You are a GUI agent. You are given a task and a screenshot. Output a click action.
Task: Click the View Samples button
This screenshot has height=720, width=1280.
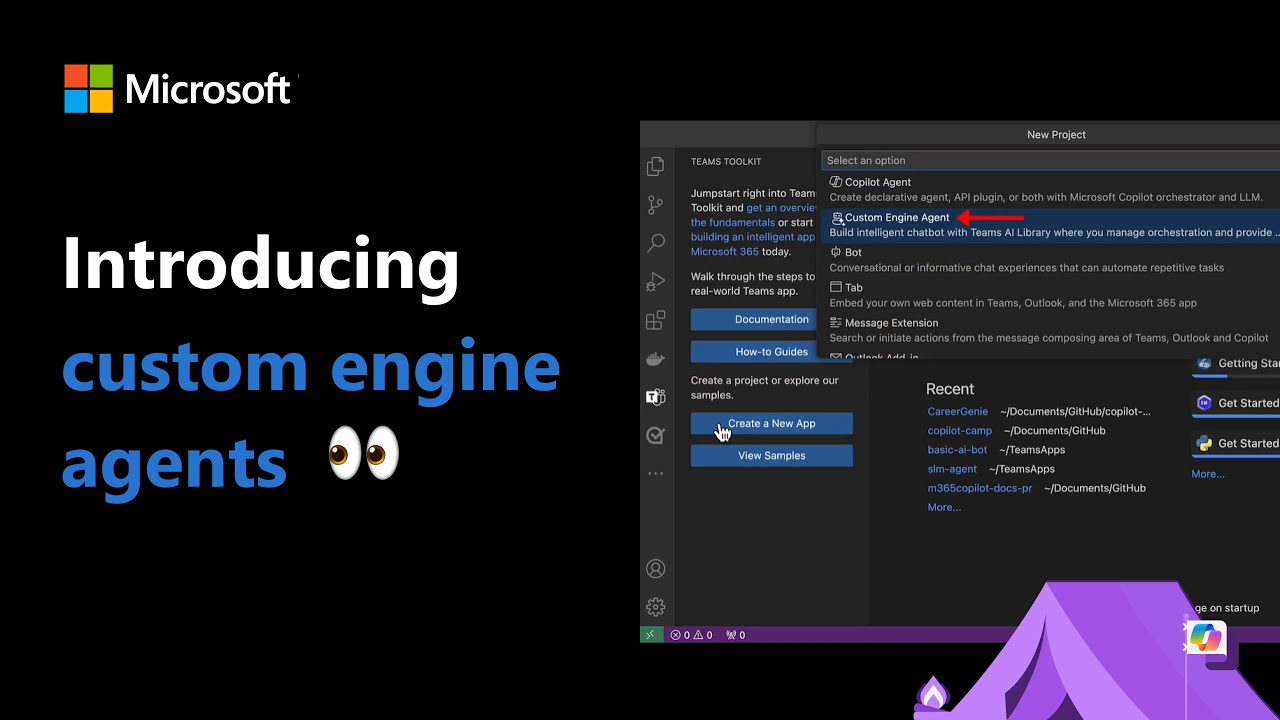tap(772, 455)
